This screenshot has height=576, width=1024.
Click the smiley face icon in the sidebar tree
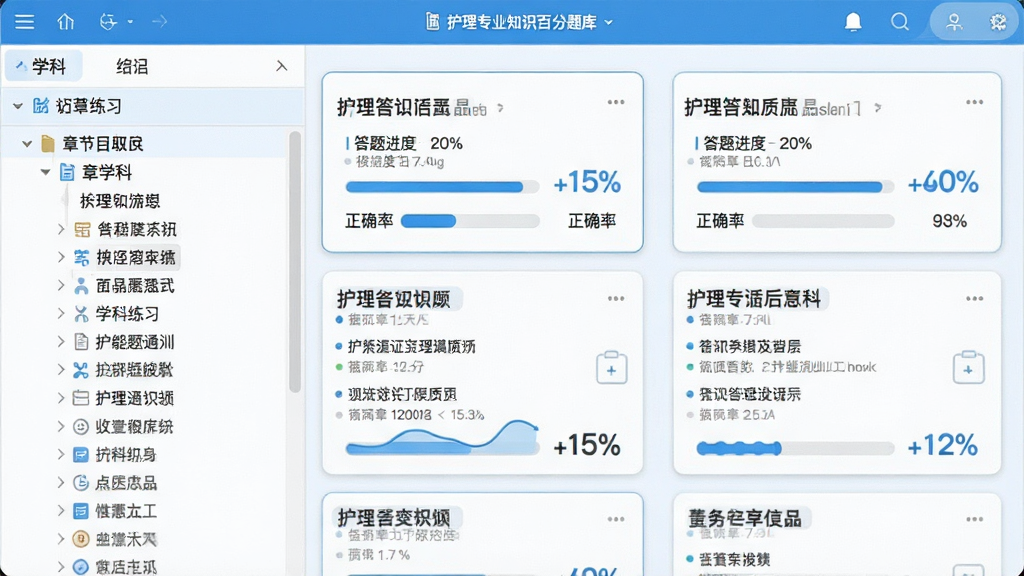tap(80, 426)
